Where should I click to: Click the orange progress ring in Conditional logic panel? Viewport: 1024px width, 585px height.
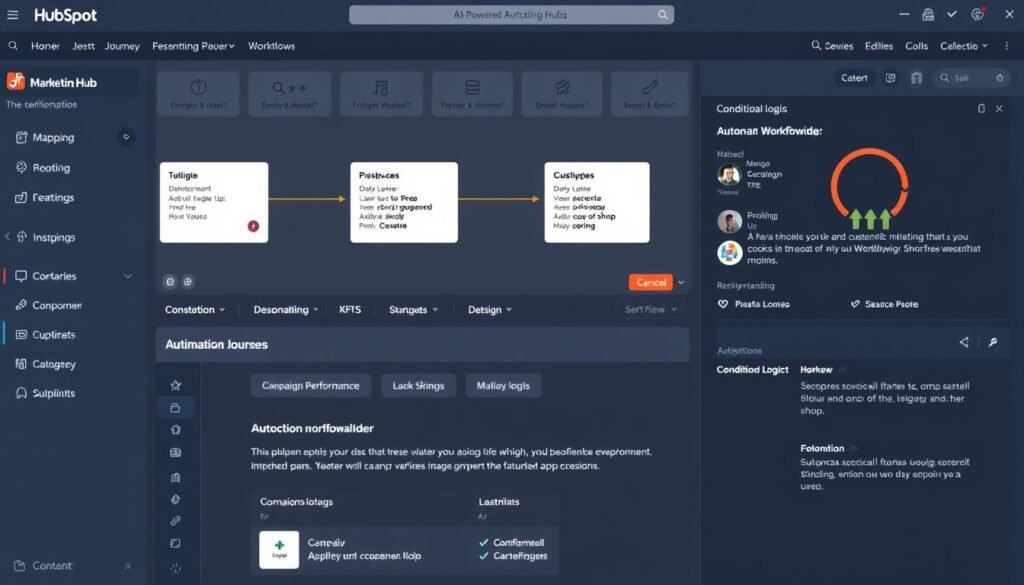868,183
